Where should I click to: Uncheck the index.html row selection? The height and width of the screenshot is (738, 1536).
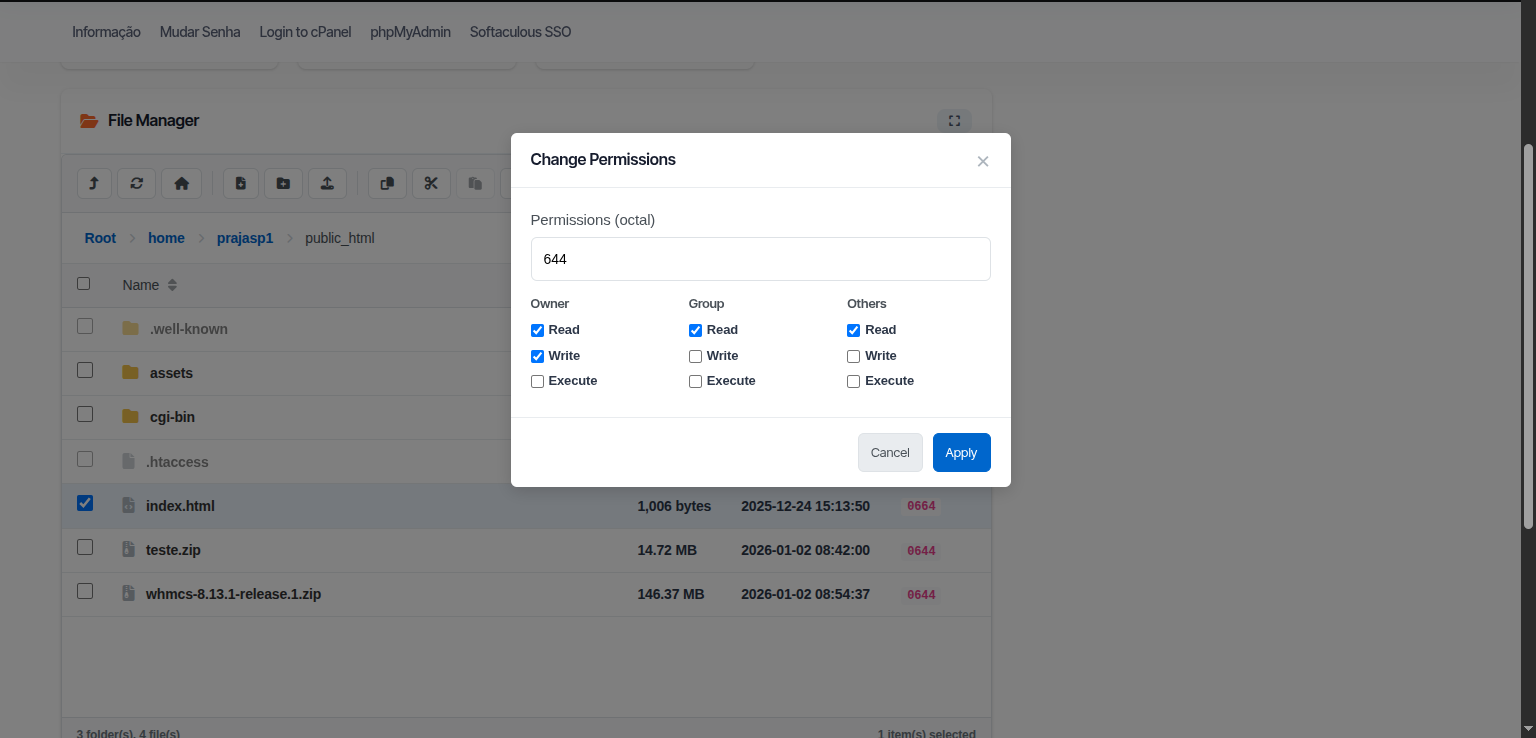[x=85, y=503]
